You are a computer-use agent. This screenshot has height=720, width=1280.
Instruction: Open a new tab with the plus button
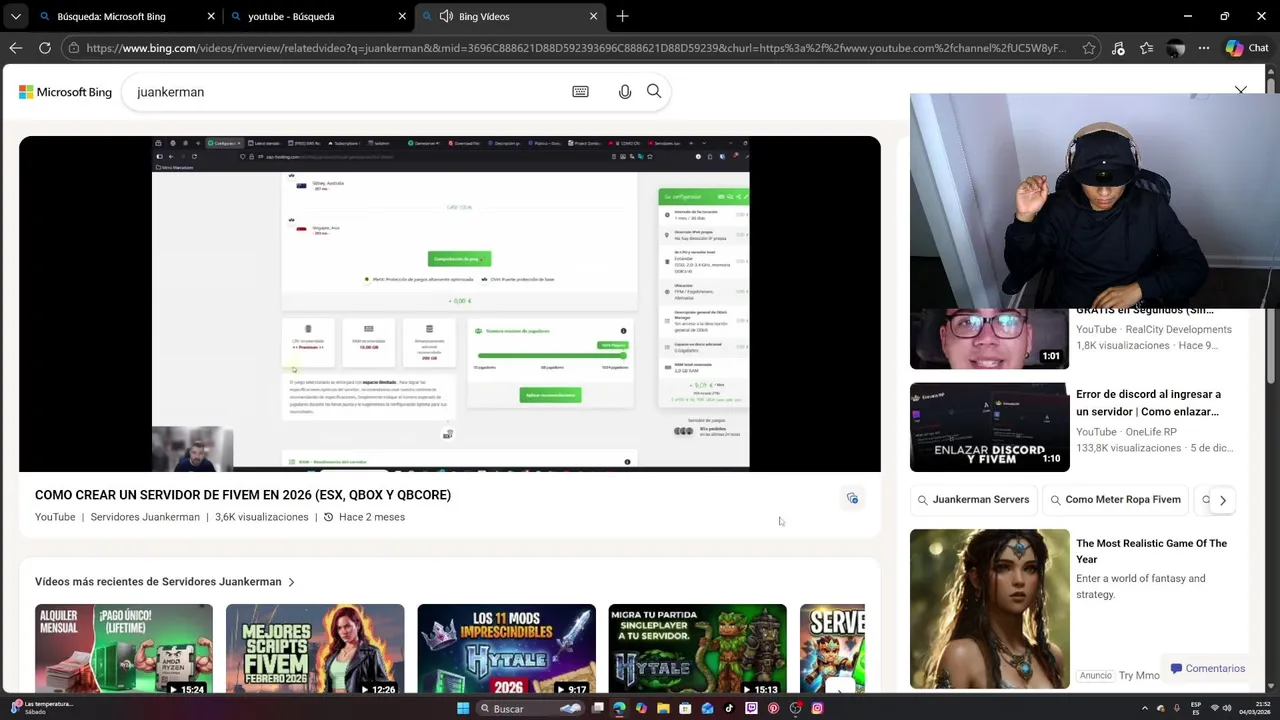[622, 16]
